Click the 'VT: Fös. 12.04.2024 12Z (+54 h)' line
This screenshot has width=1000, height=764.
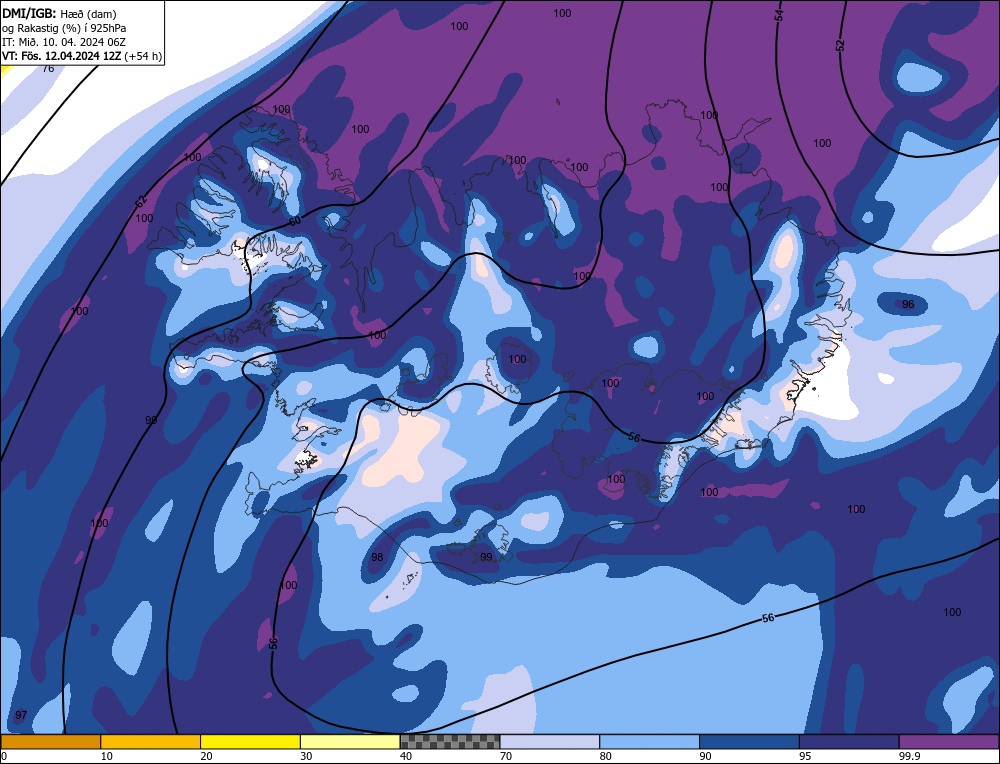pos(82,56)
